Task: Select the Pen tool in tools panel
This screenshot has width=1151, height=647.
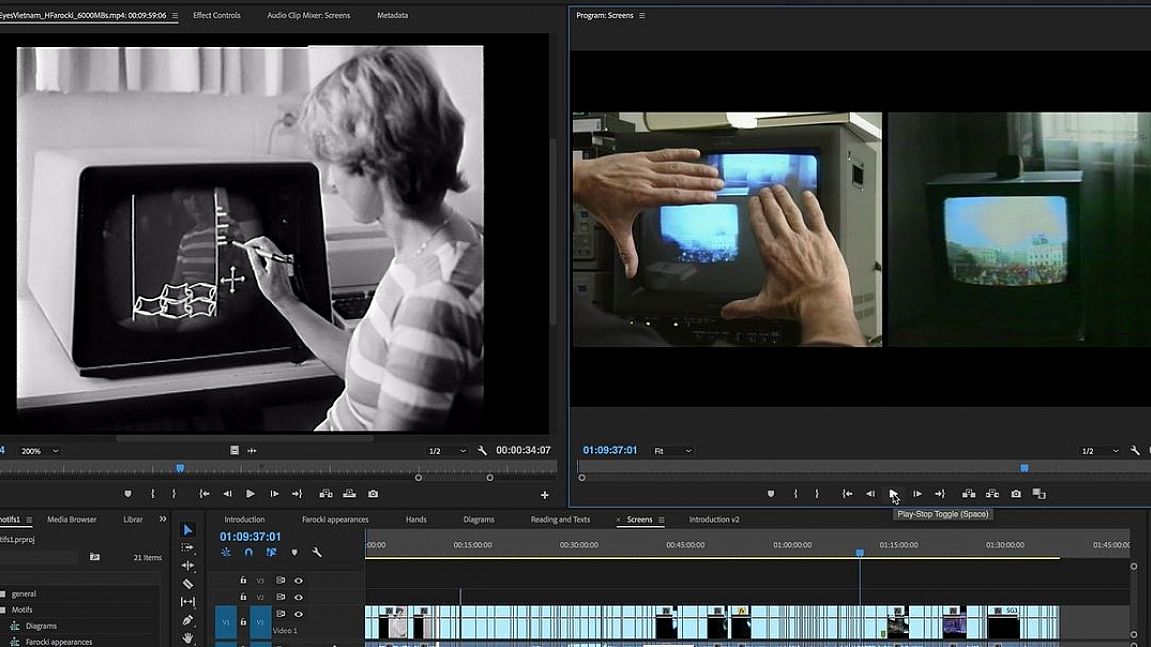Action: (x=188, y=620)
